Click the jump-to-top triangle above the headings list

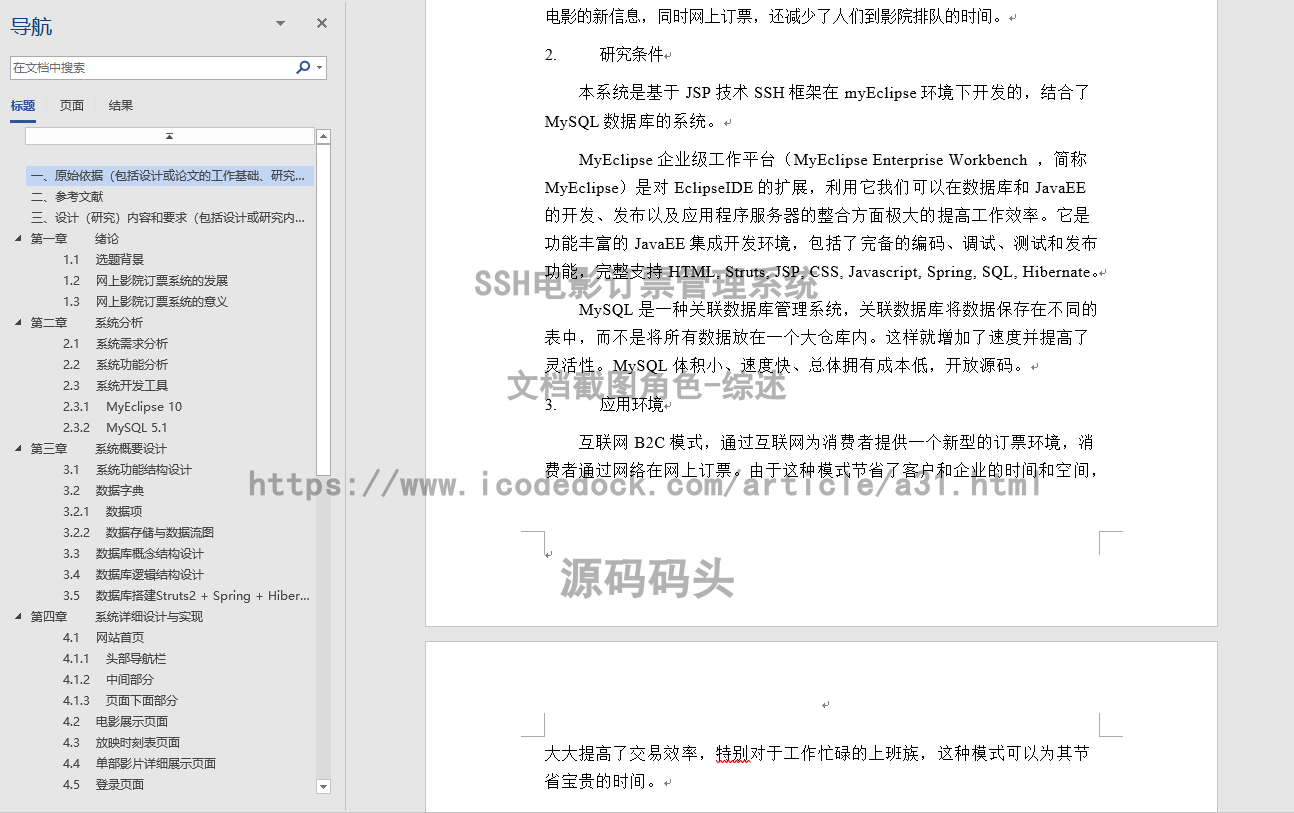pyautogui.click(x=170, y=135)
